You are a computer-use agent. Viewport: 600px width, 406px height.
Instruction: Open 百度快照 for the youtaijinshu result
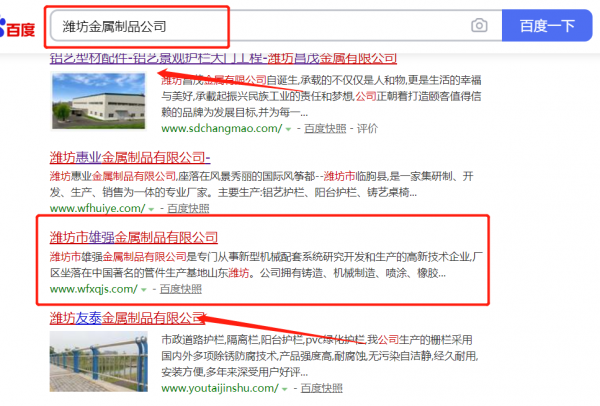click(x=321, y=388)
